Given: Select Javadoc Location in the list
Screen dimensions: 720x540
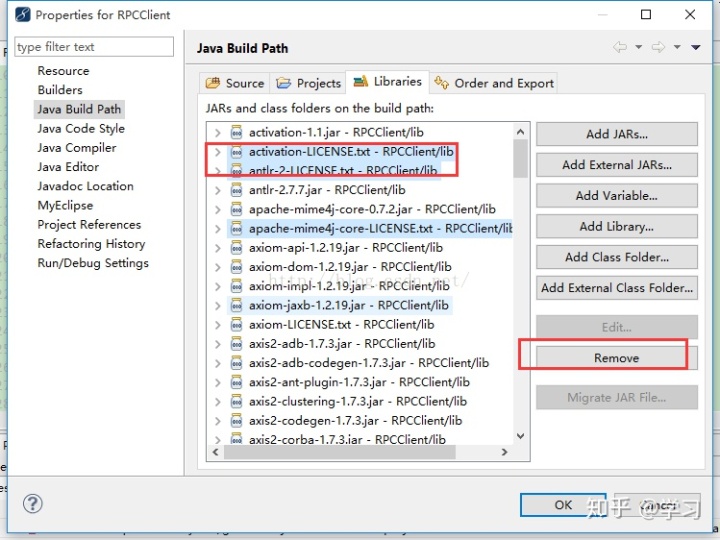Looking at the screenshot, I should pyautogui.click(x=85, y=186).
